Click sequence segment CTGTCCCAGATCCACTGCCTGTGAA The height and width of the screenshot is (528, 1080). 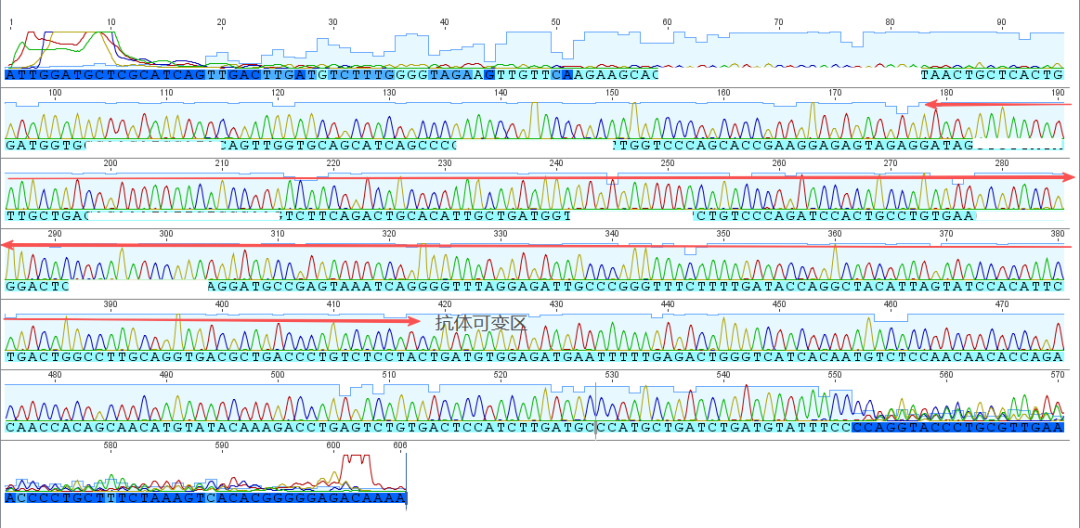[x=834, y=216]
